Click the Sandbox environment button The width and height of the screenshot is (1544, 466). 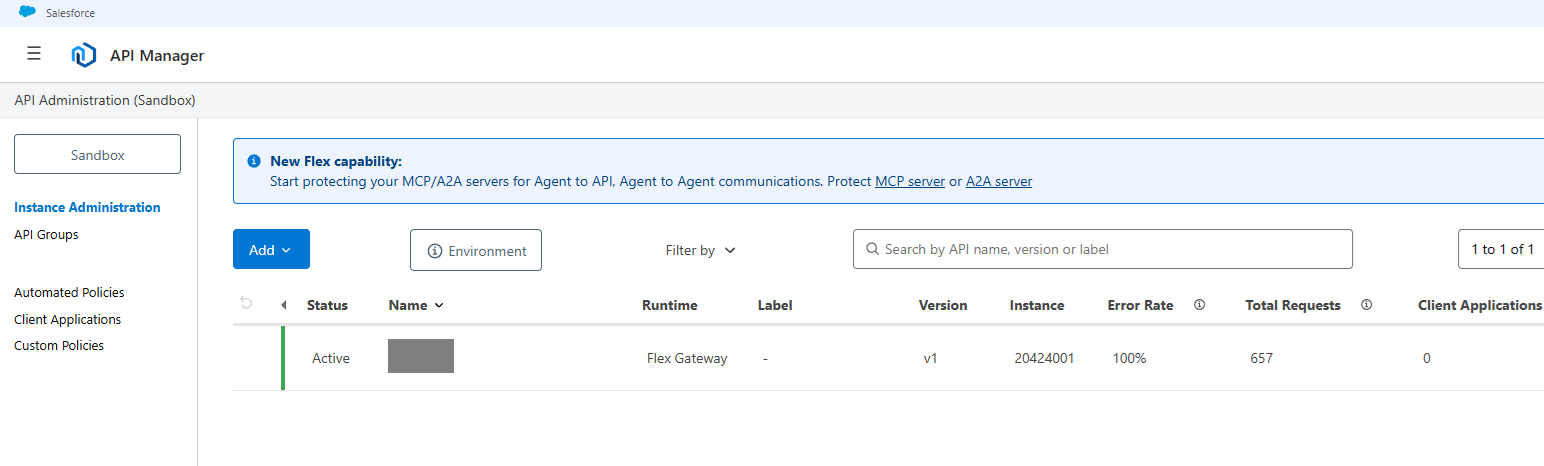click(97, 155)
